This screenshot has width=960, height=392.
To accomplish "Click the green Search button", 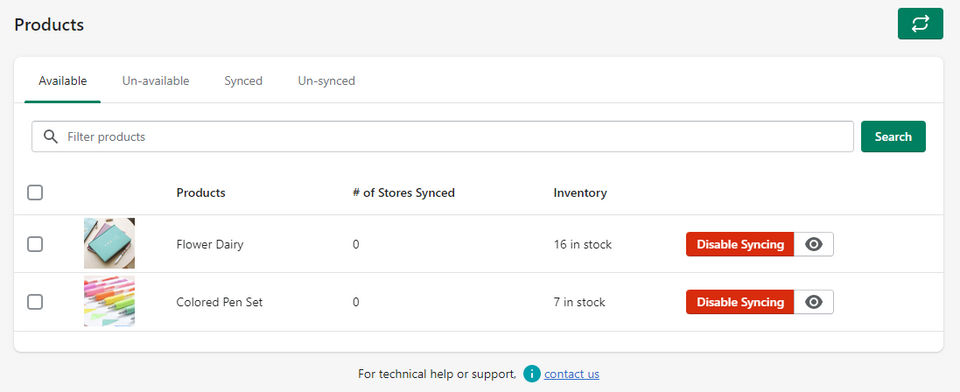I will tap(893, 137).
